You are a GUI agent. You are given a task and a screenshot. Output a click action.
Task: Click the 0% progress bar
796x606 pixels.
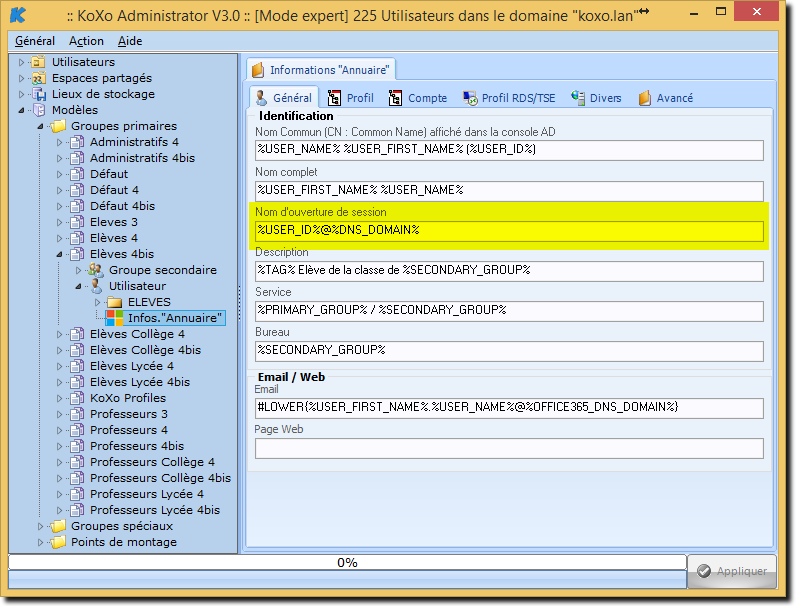[x=347, y=562]
